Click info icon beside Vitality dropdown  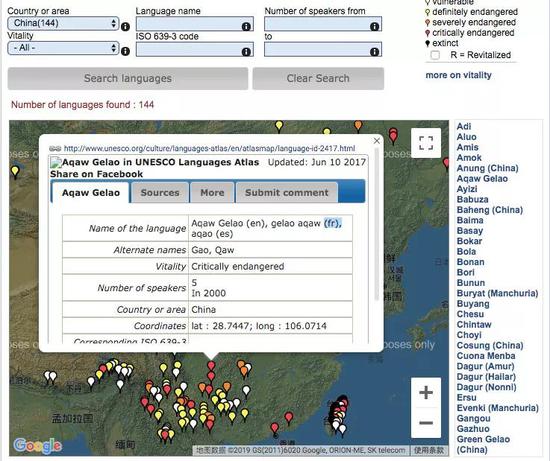click(125, 52)
